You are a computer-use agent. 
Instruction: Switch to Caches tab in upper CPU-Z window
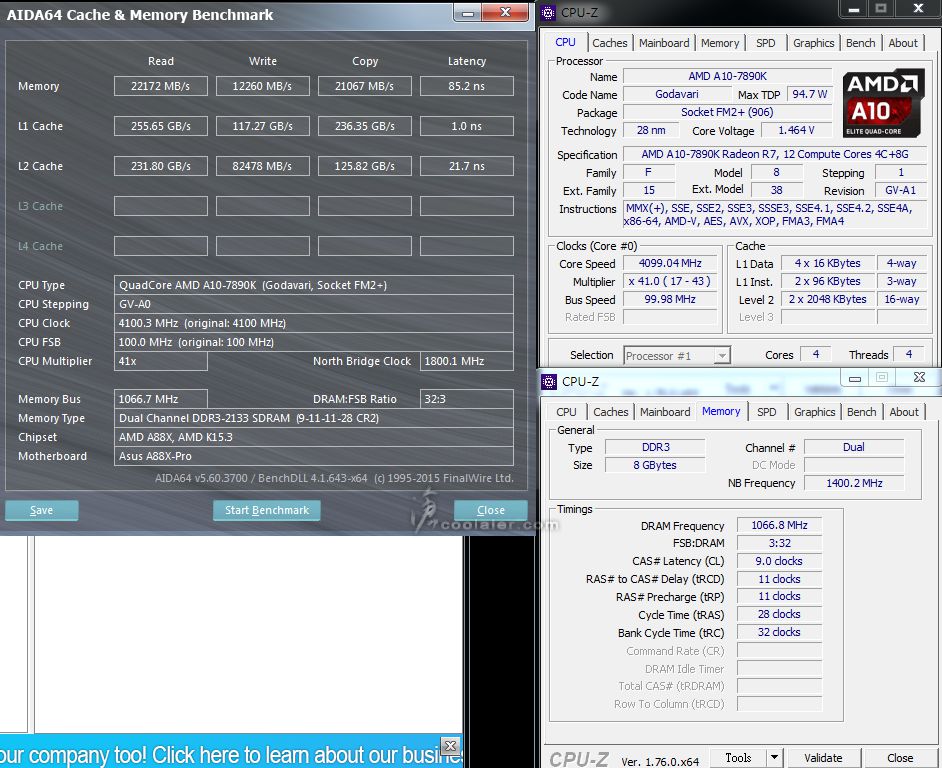click(x=610, y=43)
